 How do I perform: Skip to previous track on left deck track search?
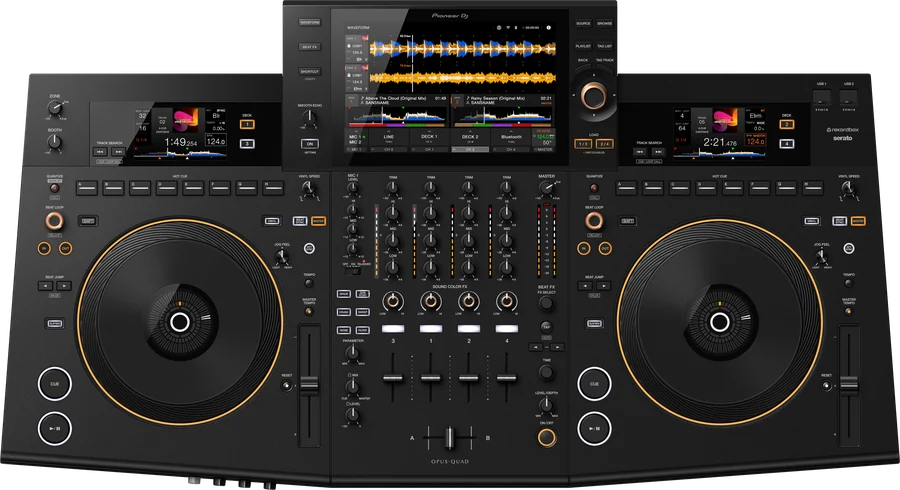click(100, 151)
